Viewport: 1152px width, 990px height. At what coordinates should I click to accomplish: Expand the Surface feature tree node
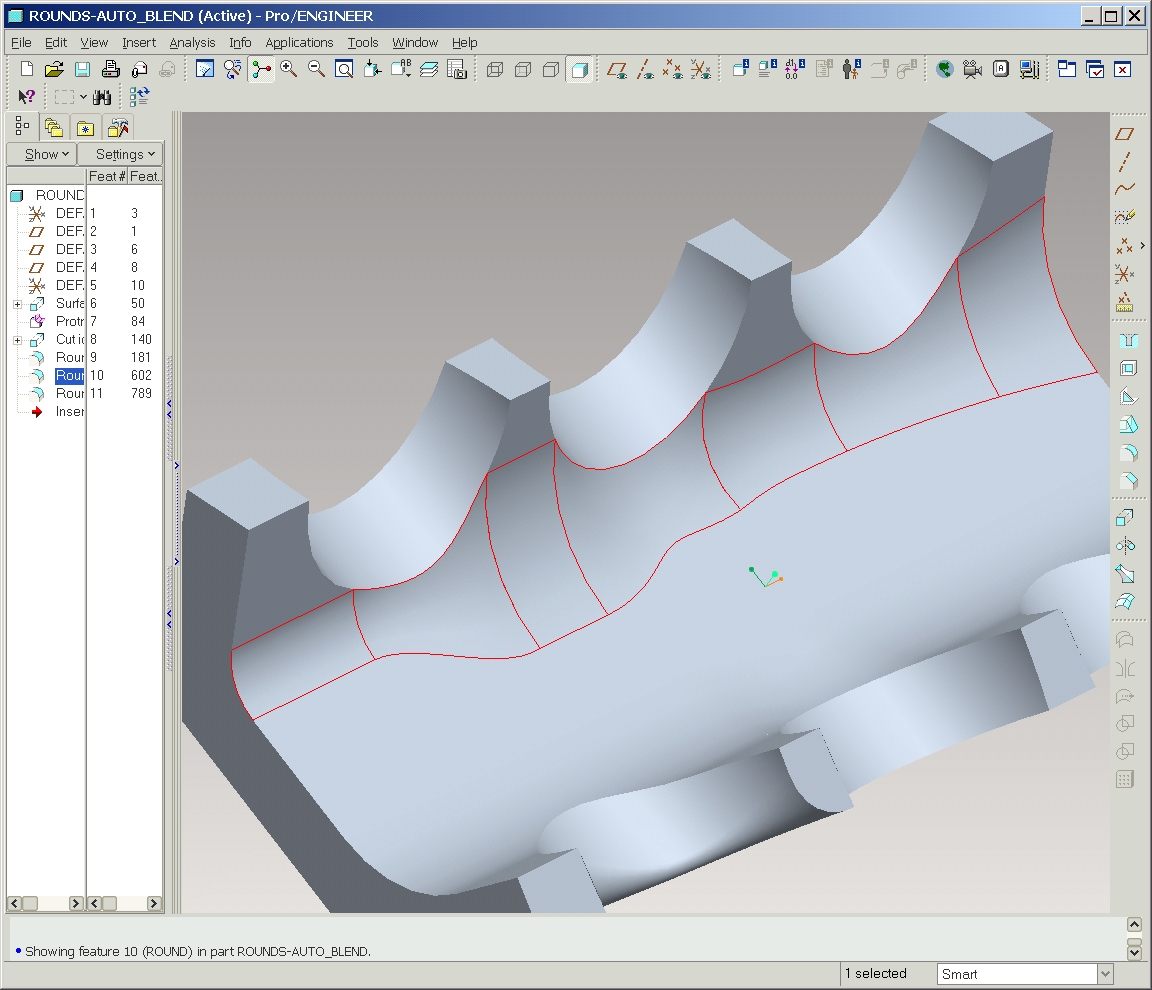(x=17, y=304)
